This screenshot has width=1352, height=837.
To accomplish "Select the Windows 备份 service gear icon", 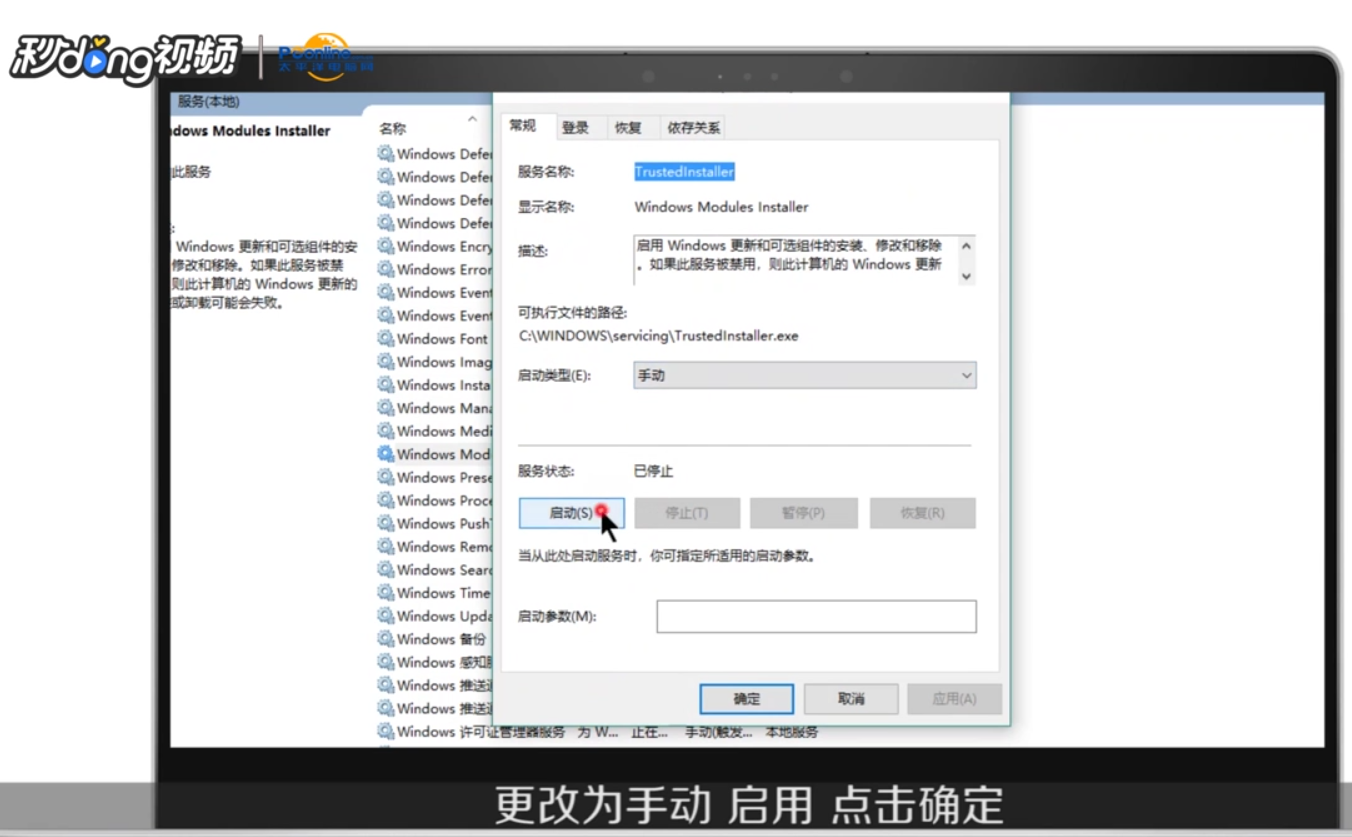I will click(x=387, y=638).
